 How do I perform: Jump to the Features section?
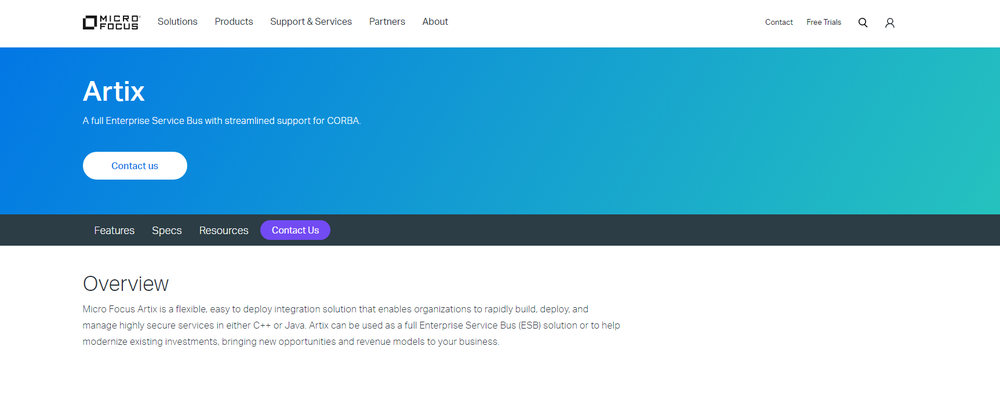(x=114, y=230)
